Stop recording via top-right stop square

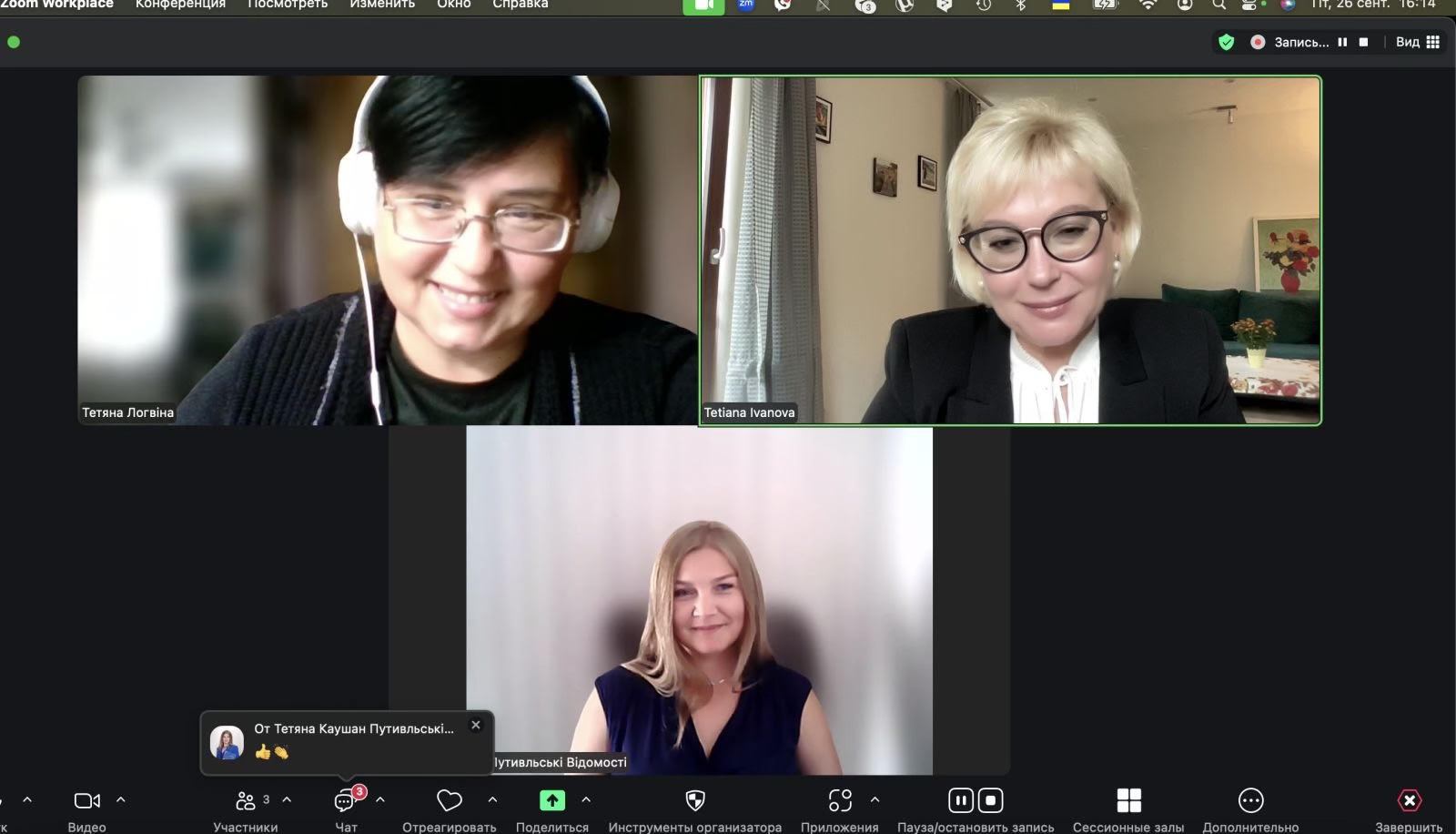1363,42
